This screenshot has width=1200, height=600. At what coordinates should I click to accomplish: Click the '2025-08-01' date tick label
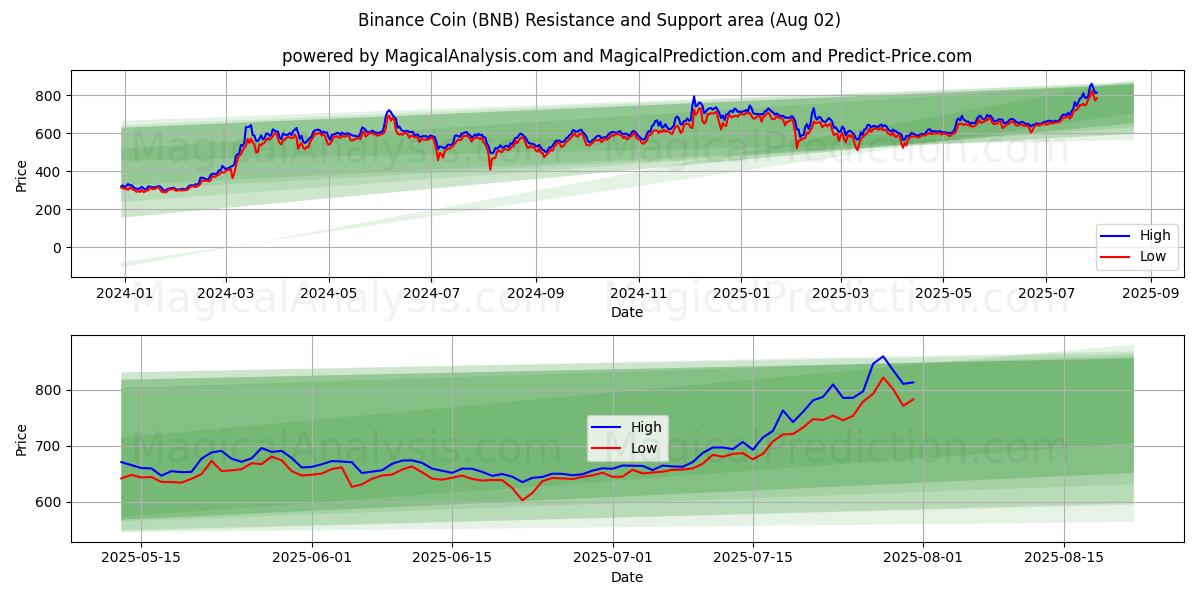(x=923, y=560)
